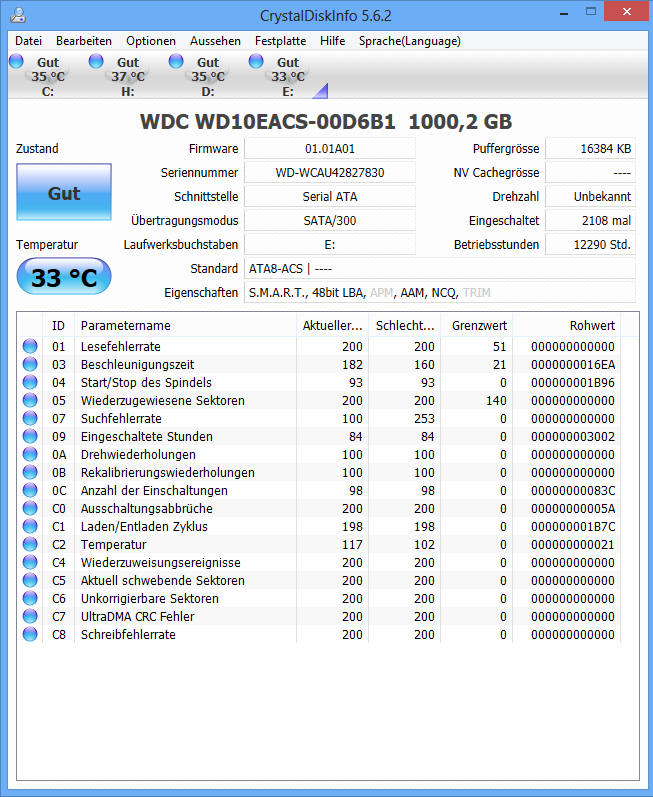Click status orb for Drehwiederholungen row

click(x=30, y=454)
